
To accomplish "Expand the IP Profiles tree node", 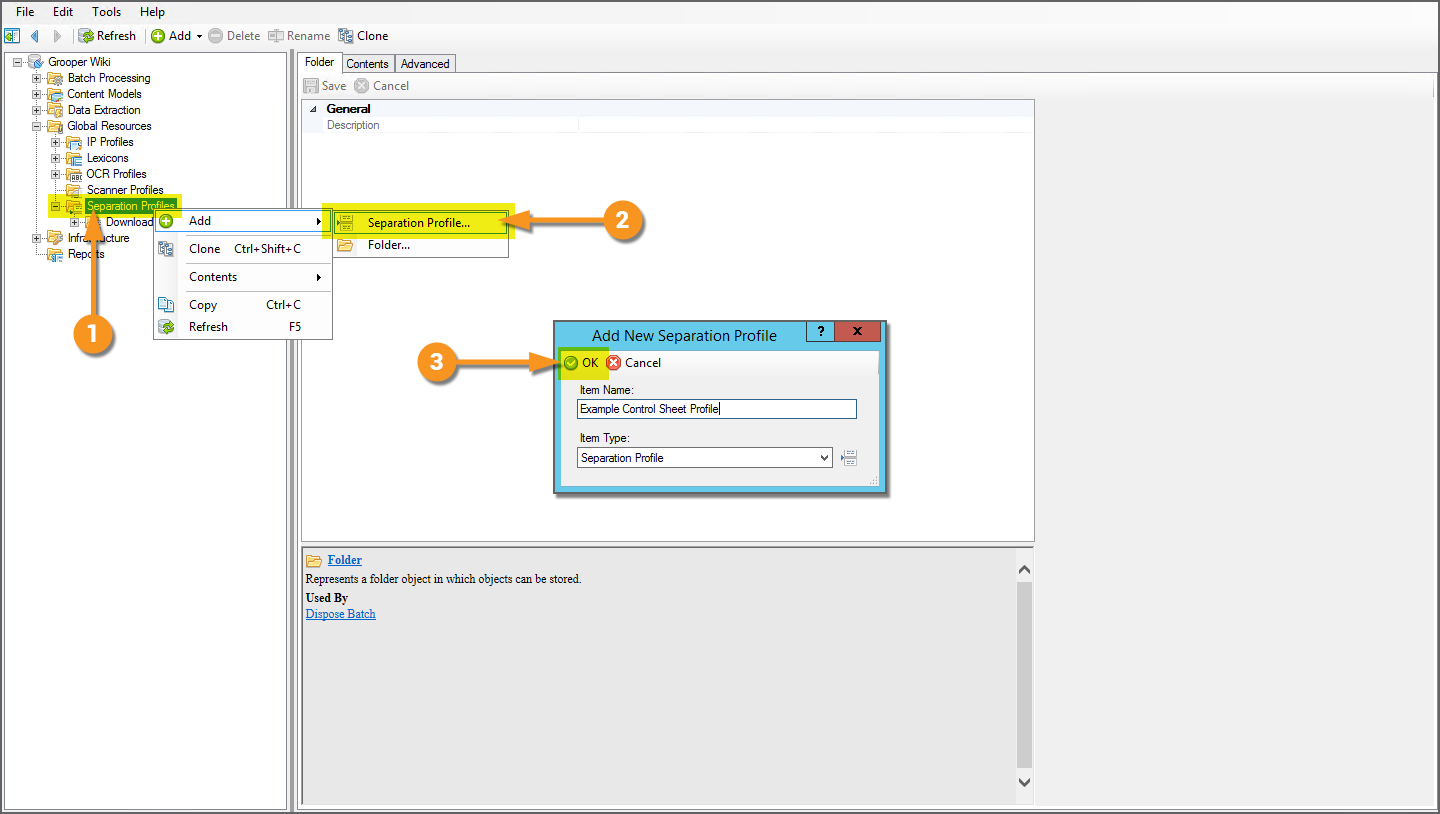I will pyautogui.click(x=56, y=142).
